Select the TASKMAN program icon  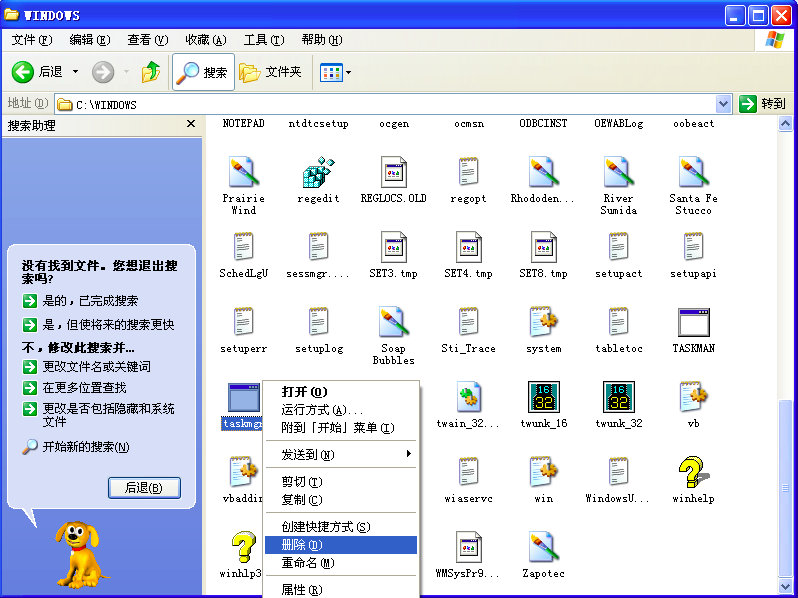(x=693, y=322)
